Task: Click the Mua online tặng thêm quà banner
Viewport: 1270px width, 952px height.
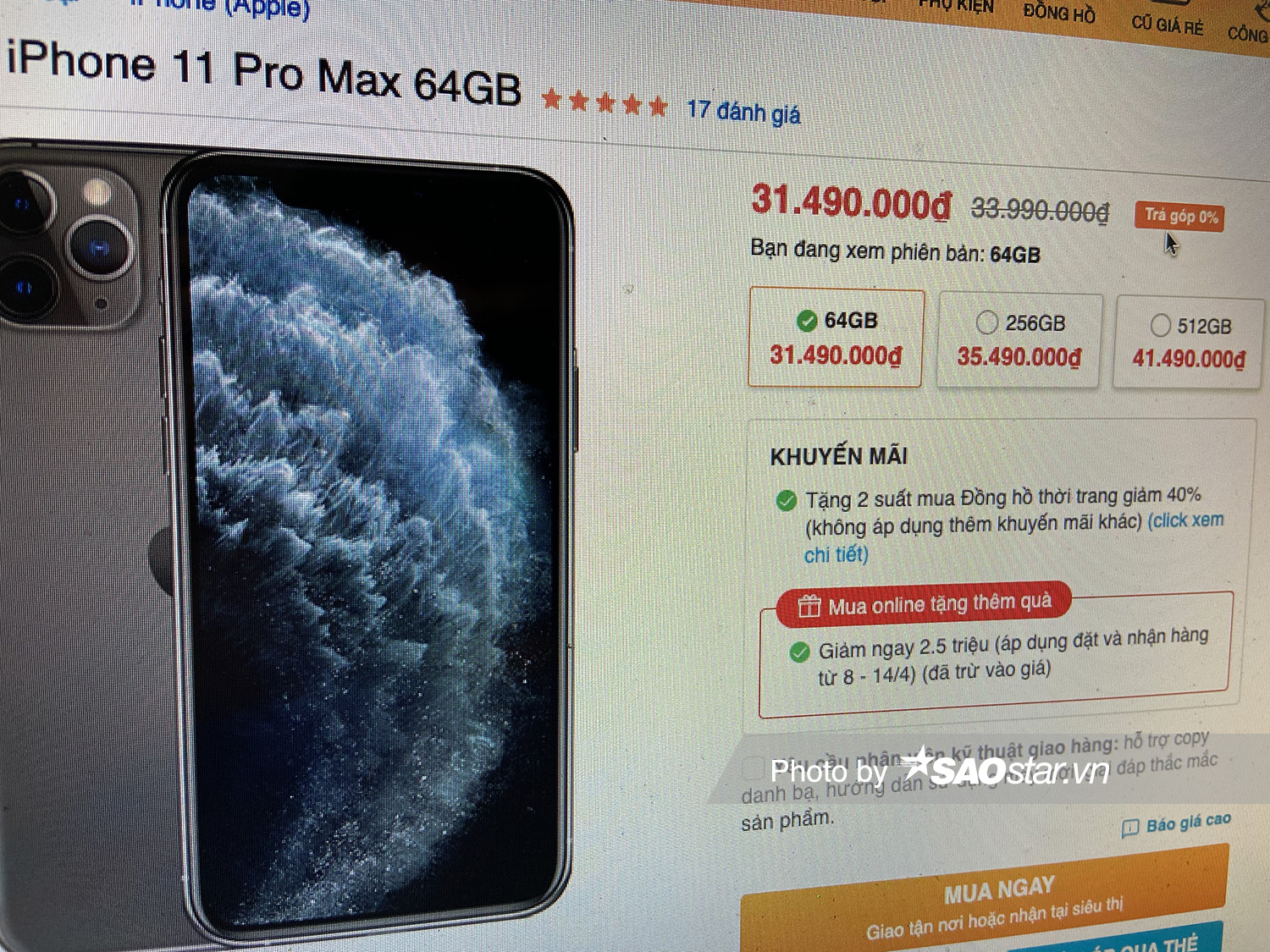Action: (x=924, y=604)
